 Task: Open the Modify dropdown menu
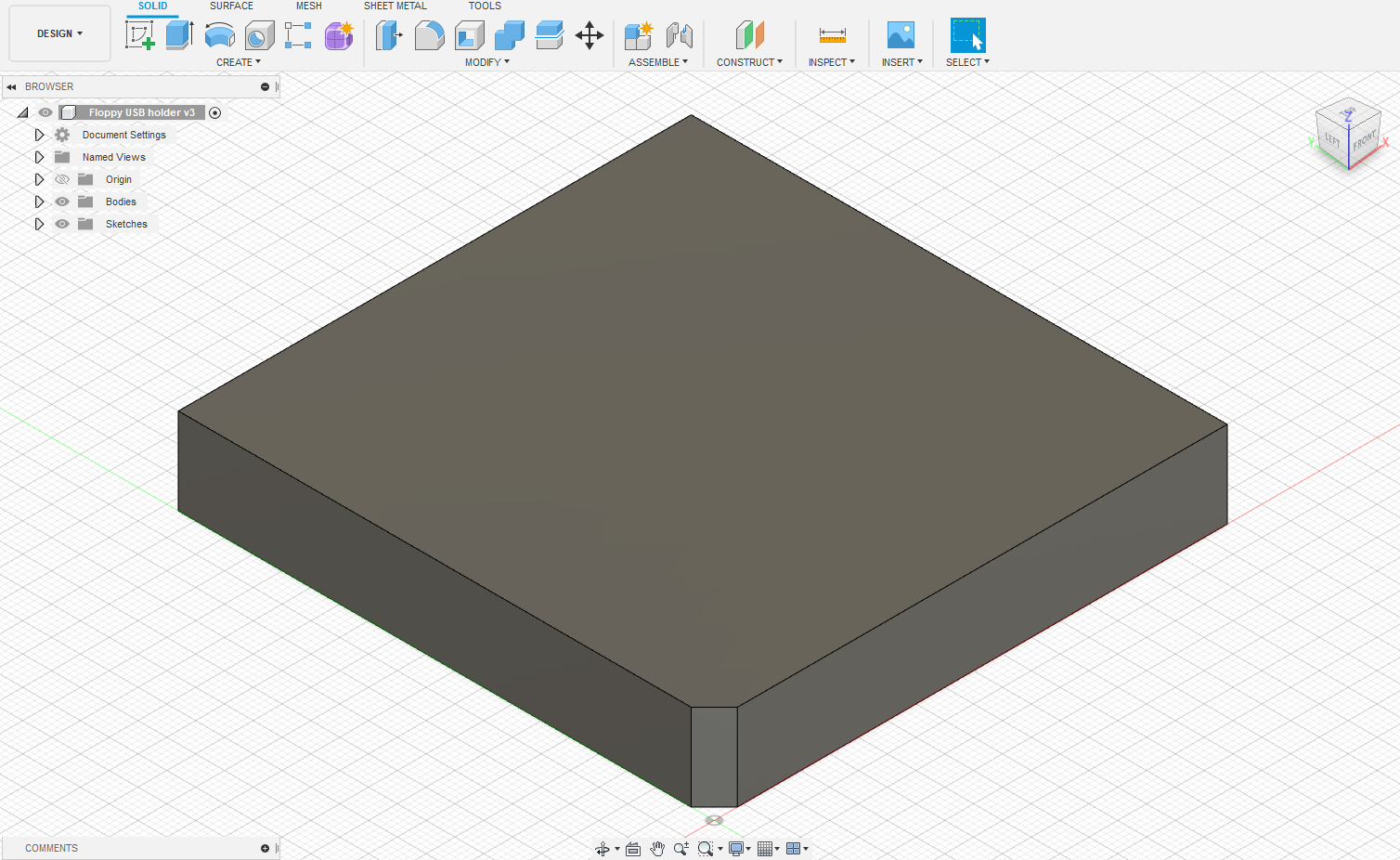click(x=487, y=62)
